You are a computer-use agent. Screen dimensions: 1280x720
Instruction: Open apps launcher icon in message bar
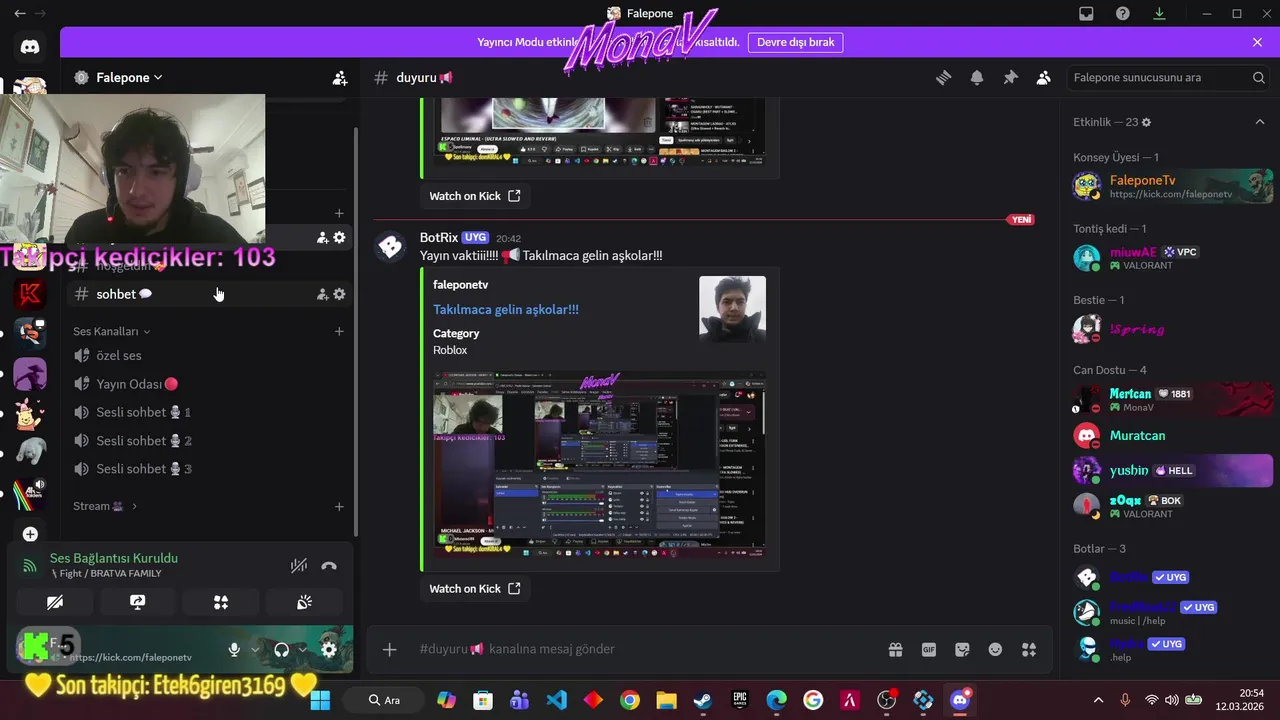click(x=1029, y=650)
